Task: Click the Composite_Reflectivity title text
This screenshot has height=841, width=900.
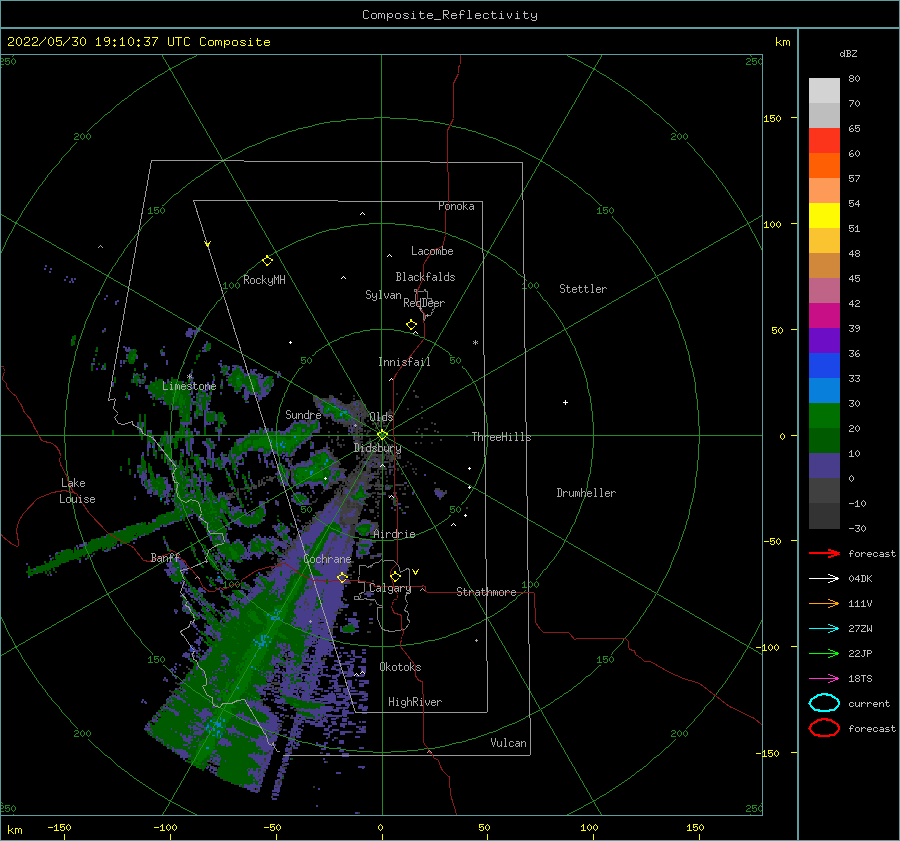Action: coord(450,15)
